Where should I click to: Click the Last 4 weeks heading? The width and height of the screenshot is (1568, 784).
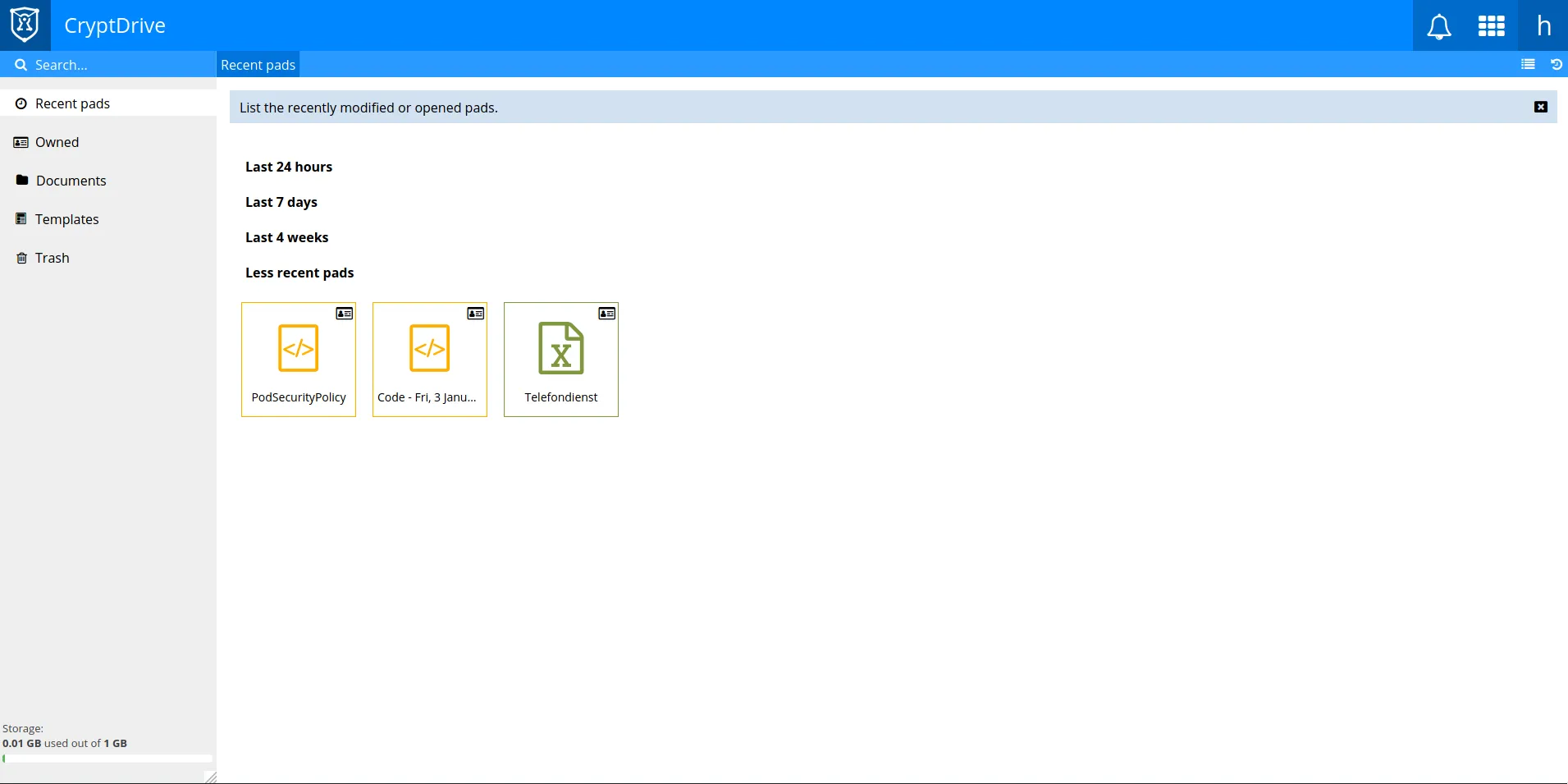coord(287,237)
